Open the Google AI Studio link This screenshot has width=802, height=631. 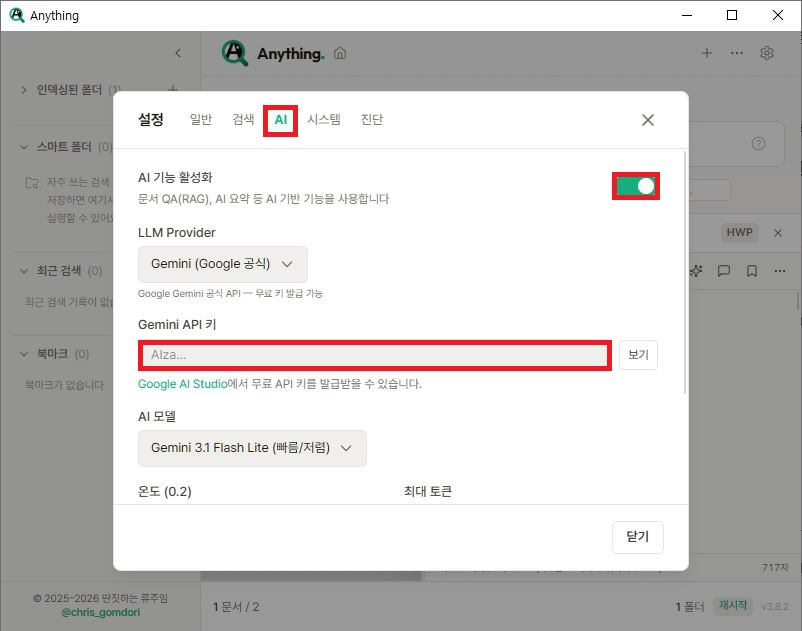(x=183, y=384)
